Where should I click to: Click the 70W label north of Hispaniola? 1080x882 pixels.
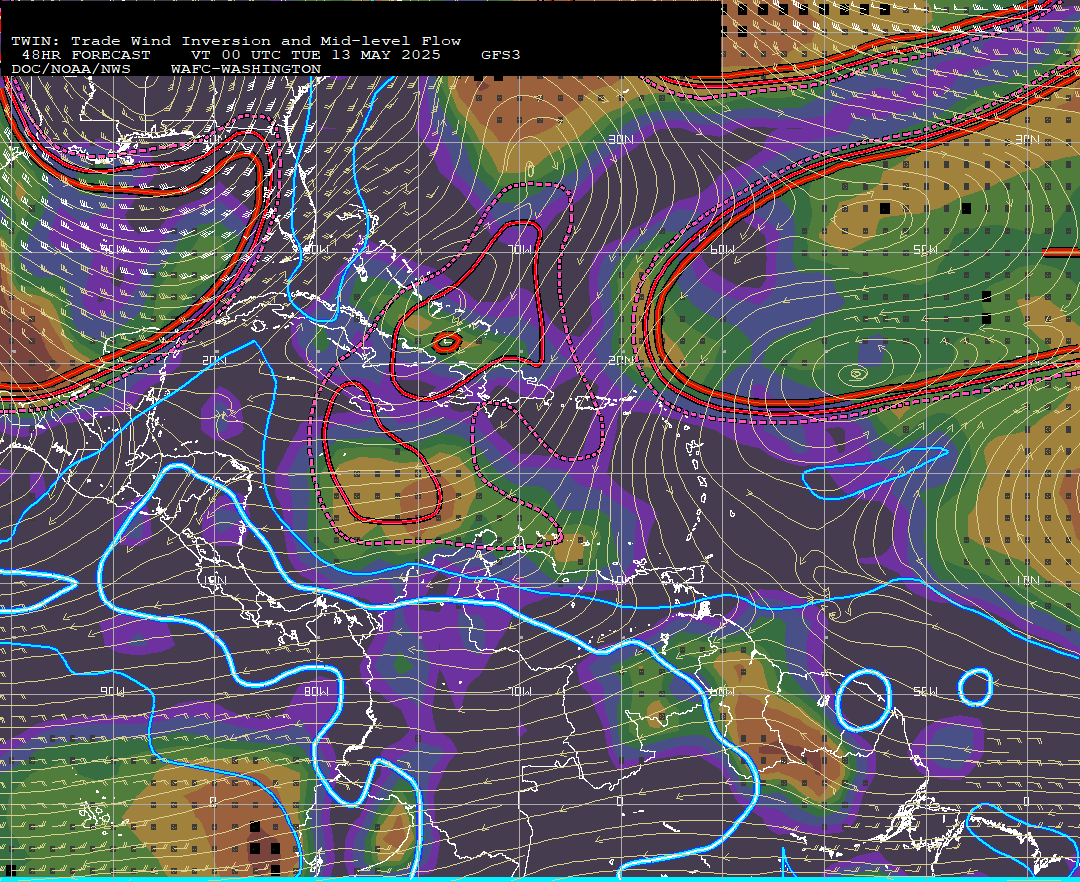click(x=521, y=249)
